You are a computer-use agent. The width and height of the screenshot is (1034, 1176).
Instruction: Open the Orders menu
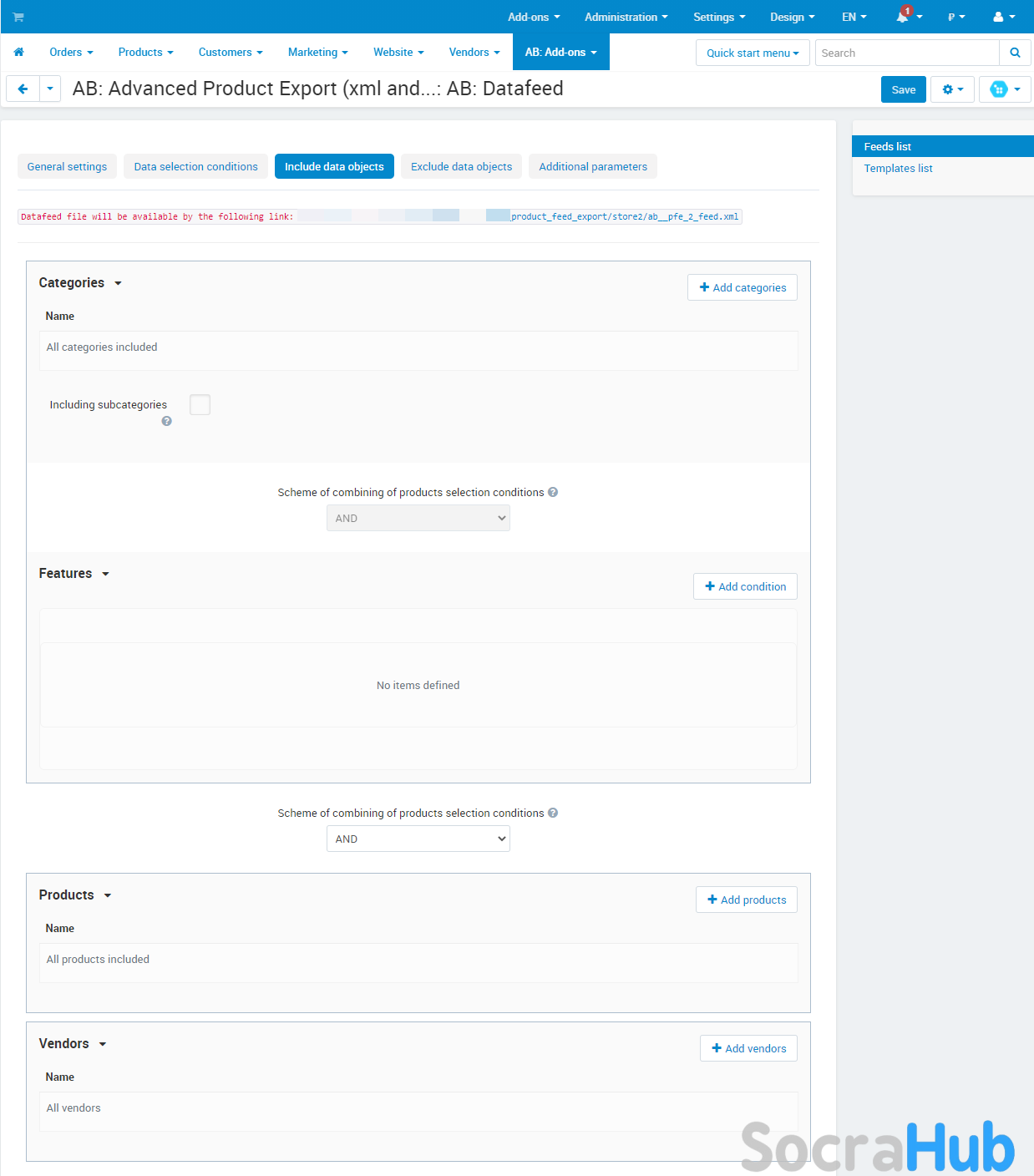pos(71,52)
